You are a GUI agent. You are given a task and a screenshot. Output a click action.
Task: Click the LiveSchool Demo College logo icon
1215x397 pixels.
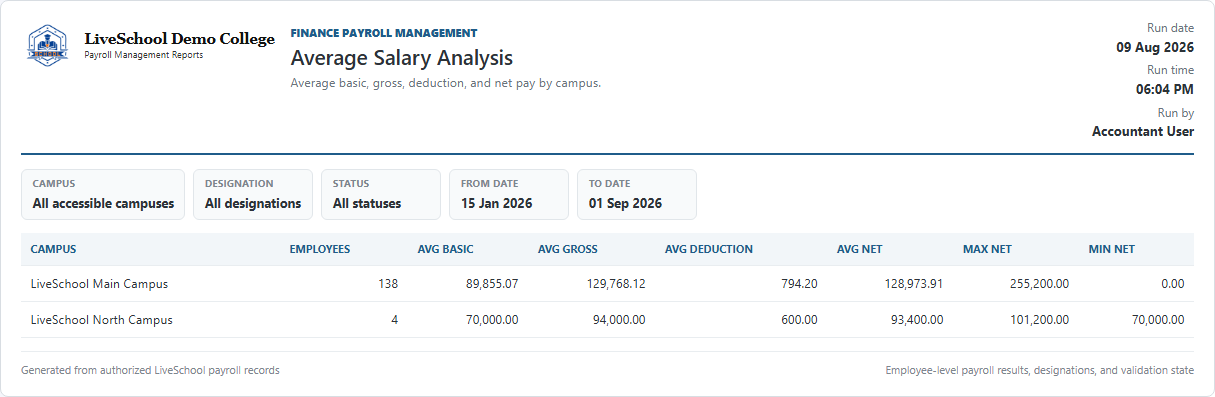48,45
